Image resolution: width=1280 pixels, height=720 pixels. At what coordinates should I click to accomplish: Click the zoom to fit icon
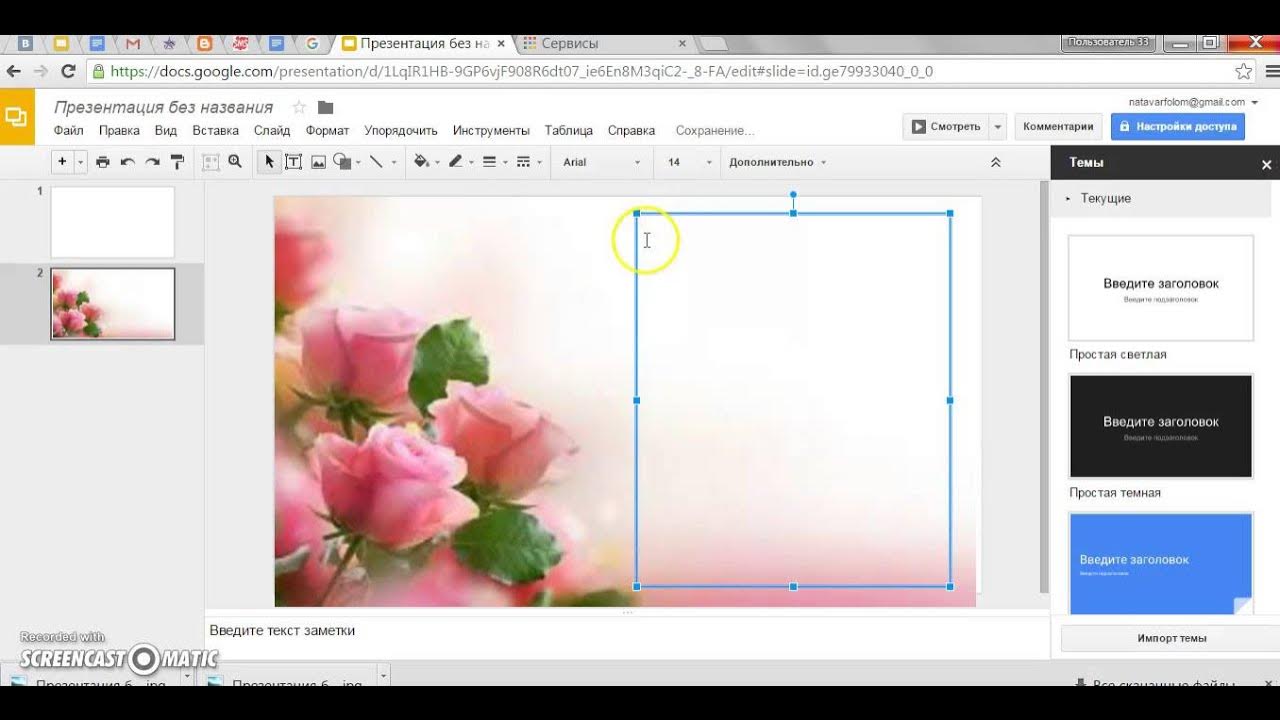point(211,162)
